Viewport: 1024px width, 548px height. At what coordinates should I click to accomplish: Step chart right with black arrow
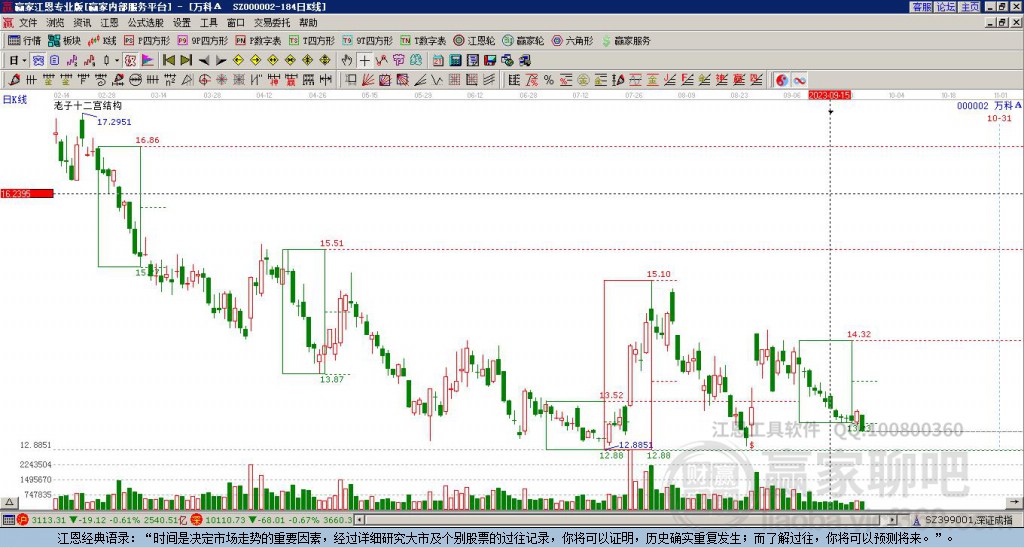point(221,61)
